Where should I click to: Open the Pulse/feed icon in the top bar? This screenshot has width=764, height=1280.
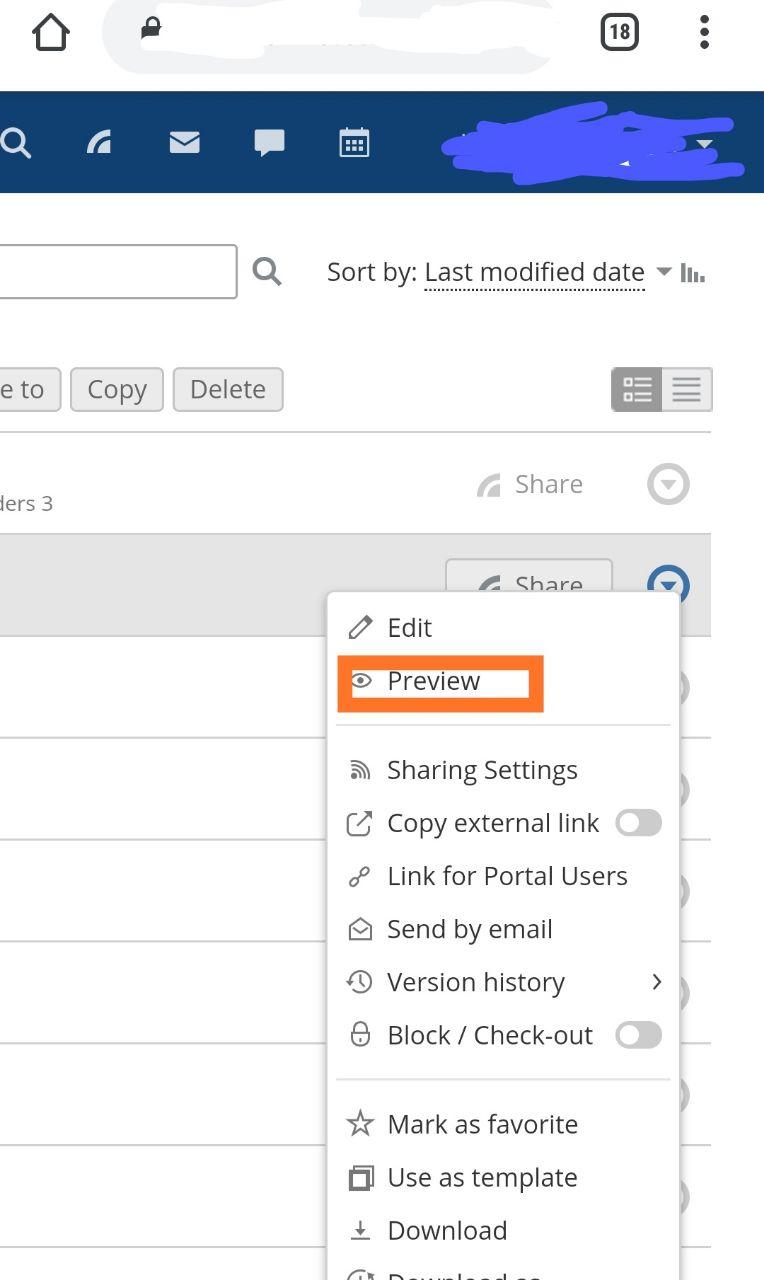pos(99,143)
